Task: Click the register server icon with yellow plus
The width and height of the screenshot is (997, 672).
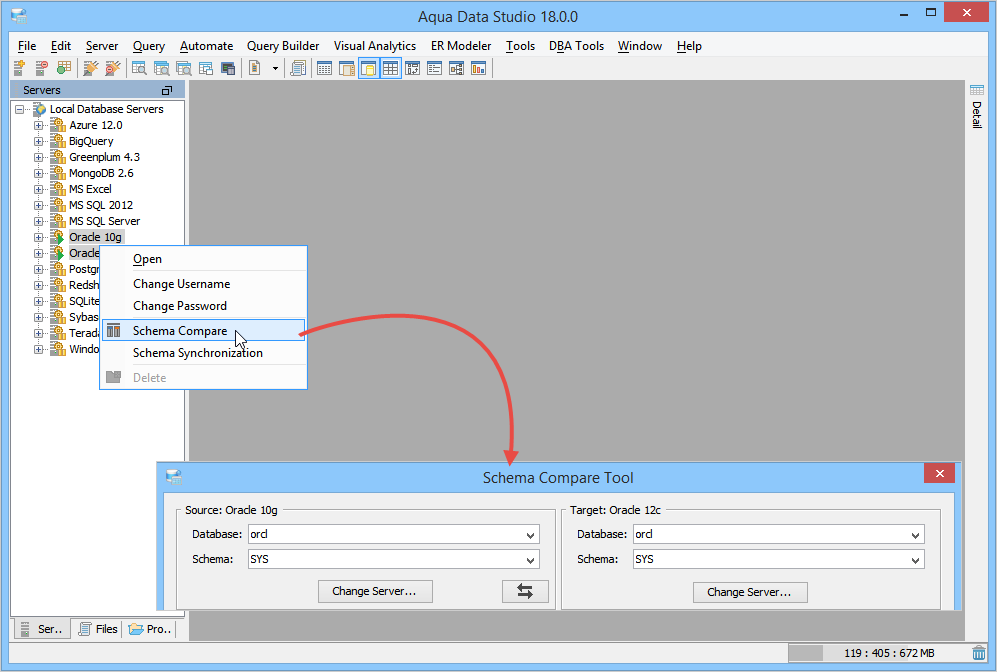Action: 19,68
